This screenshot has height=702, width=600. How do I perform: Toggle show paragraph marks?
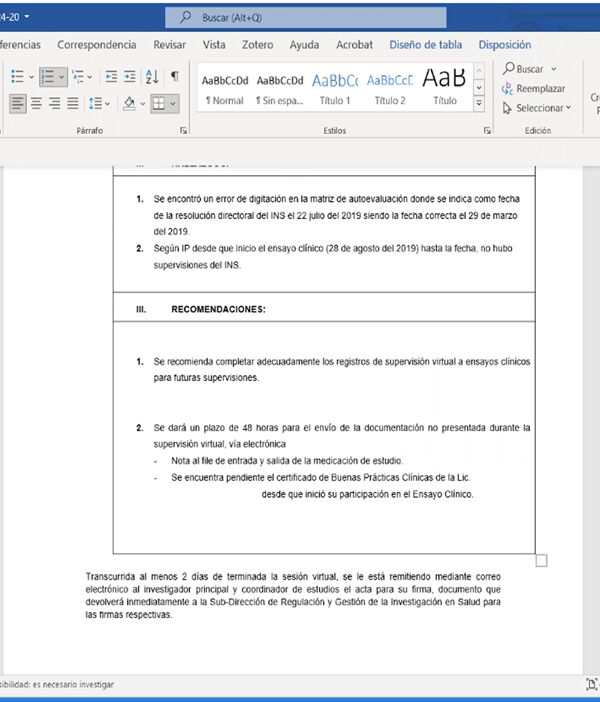coord(175,77)
